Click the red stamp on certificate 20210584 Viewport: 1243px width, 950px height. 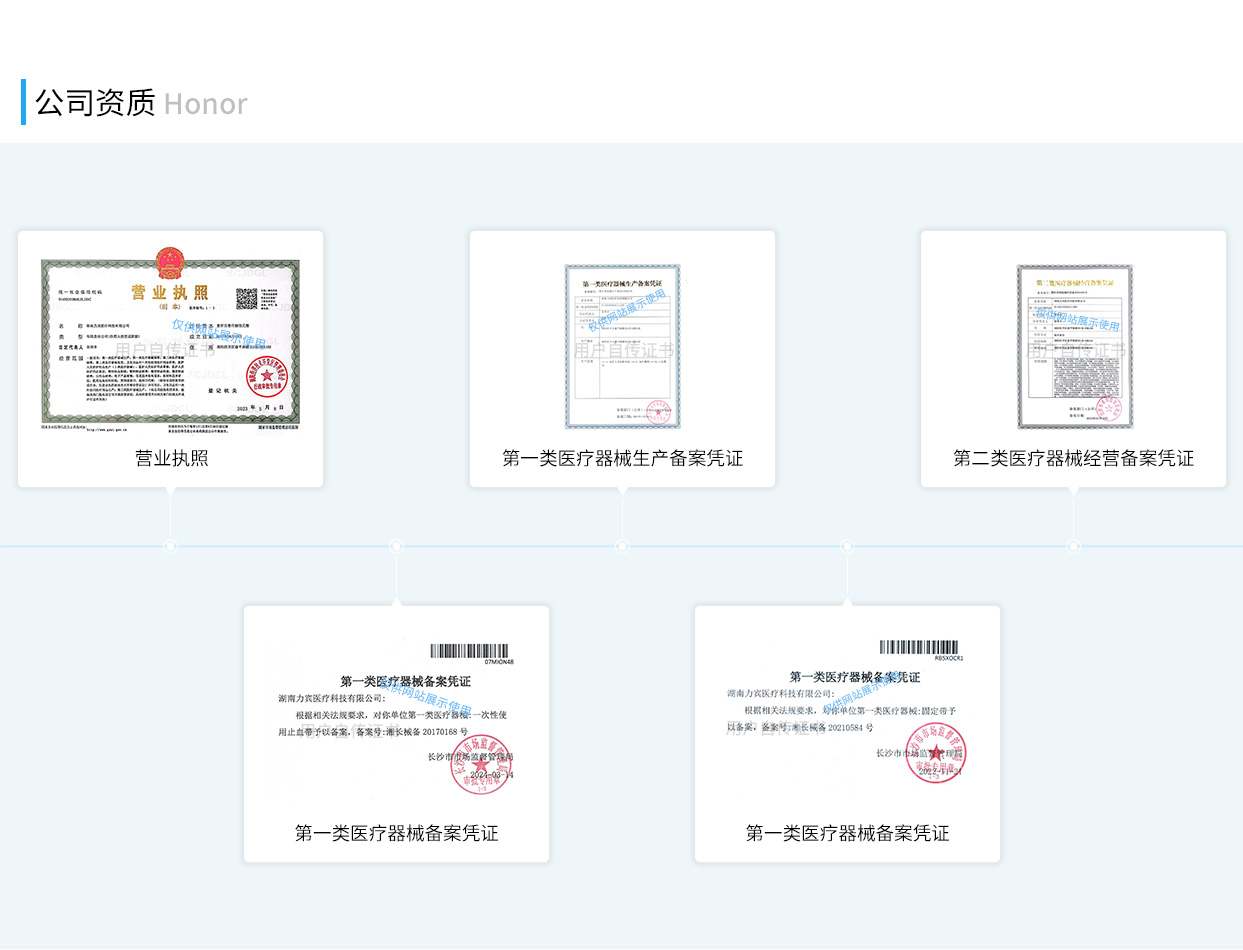[x=934, y=752]
